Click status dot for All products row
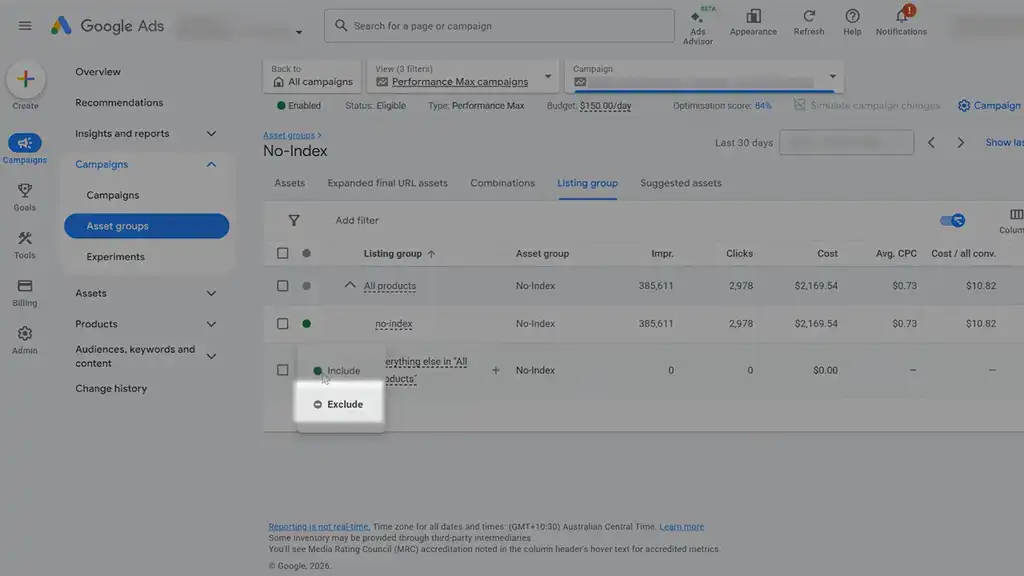 306,286
